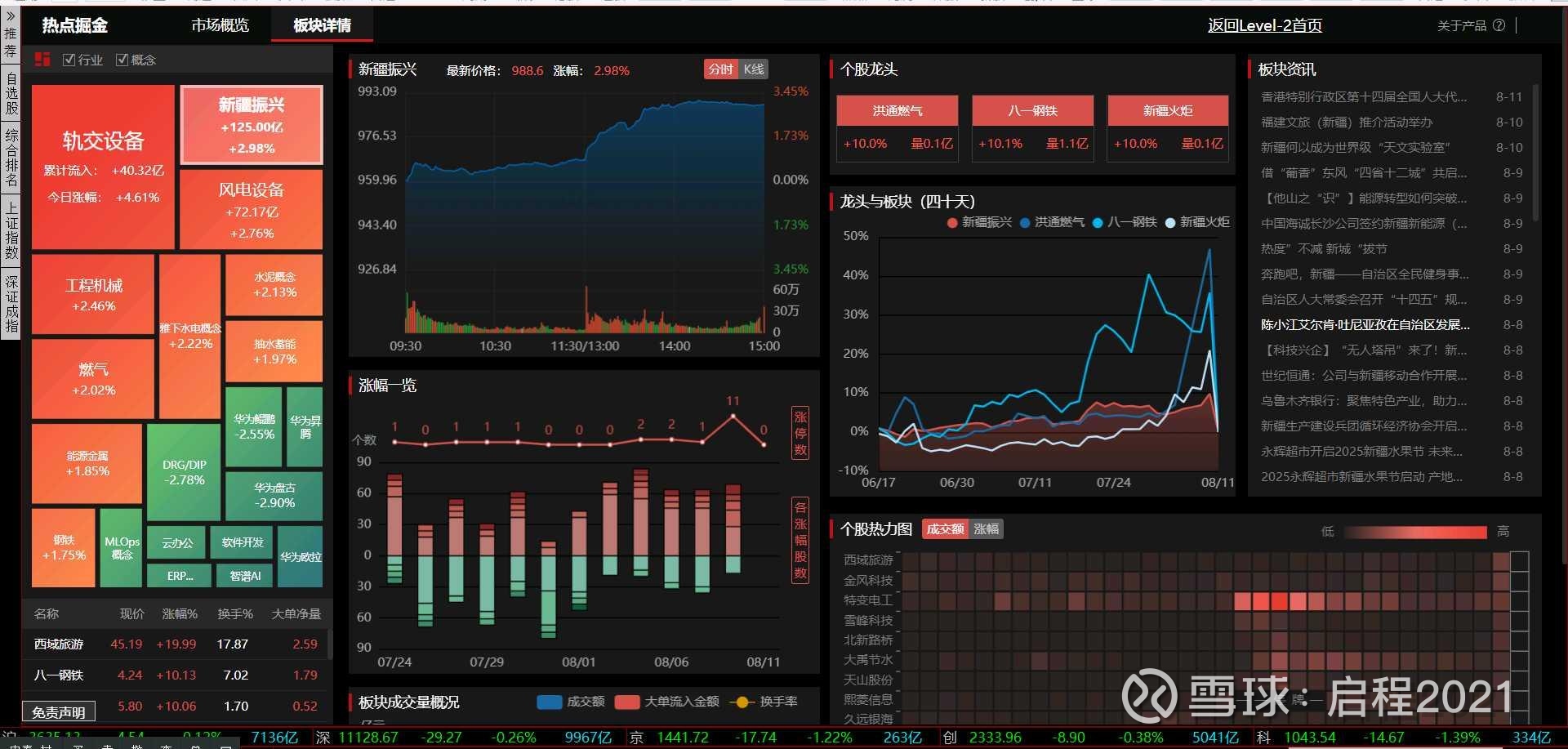Click the 洪通燃气 blue legend dot

click(x=1027, y=221)
